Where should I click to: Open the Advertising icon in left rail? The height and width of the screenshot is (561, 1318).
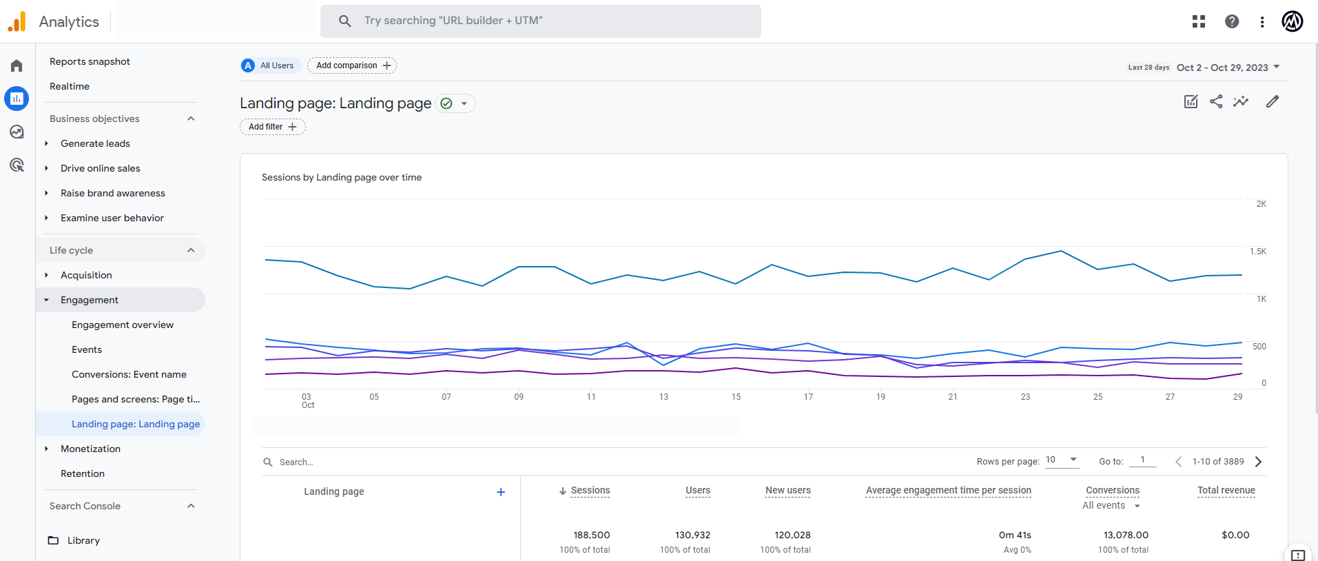pyautogui.click(x=17, y=165)
